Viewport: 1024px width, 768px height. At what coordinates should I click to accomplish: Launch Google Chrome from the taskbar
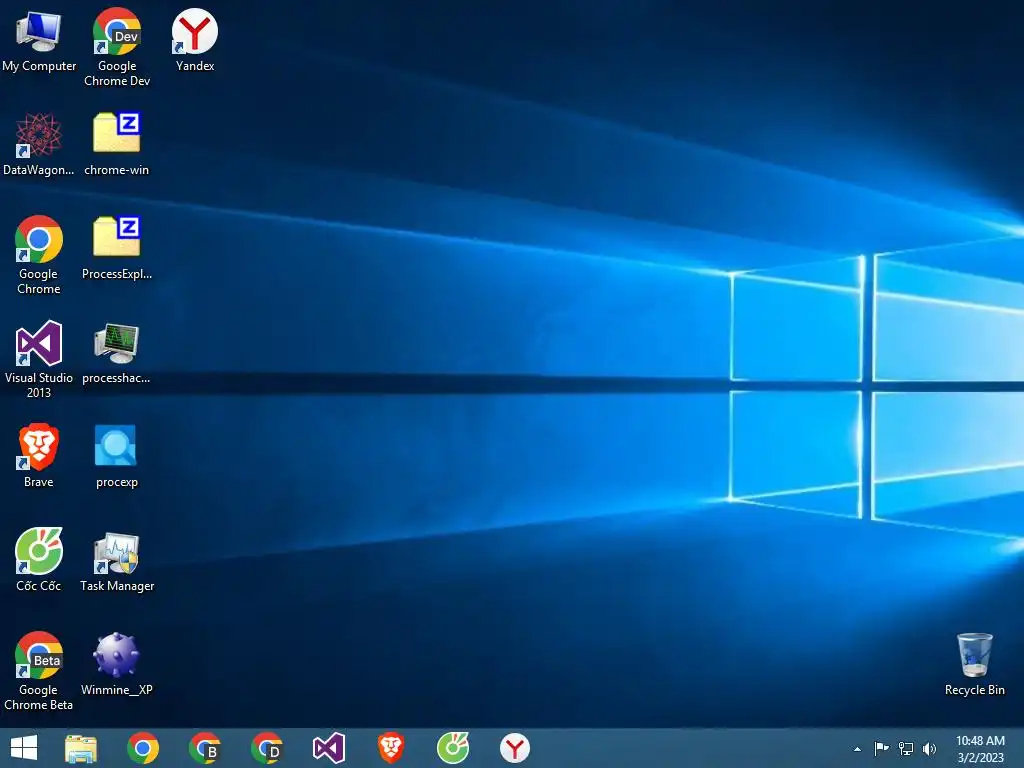pos(142,748)
